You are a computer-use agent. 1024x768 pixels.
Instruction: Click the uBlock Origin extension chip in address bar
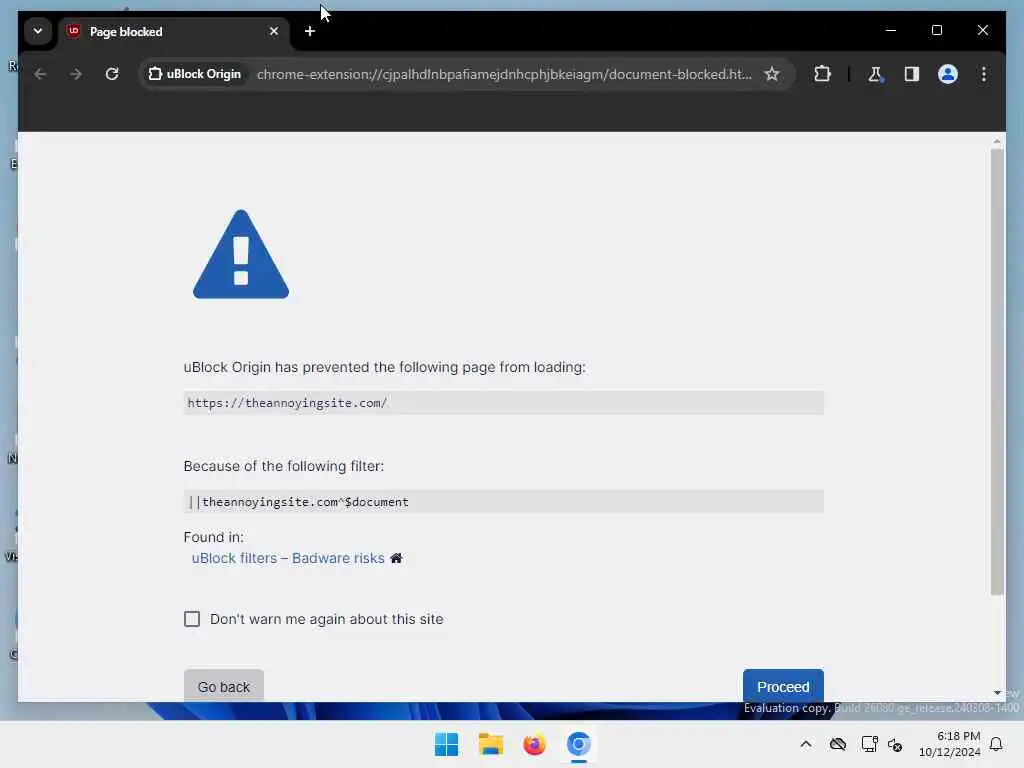tap(194, 74)
